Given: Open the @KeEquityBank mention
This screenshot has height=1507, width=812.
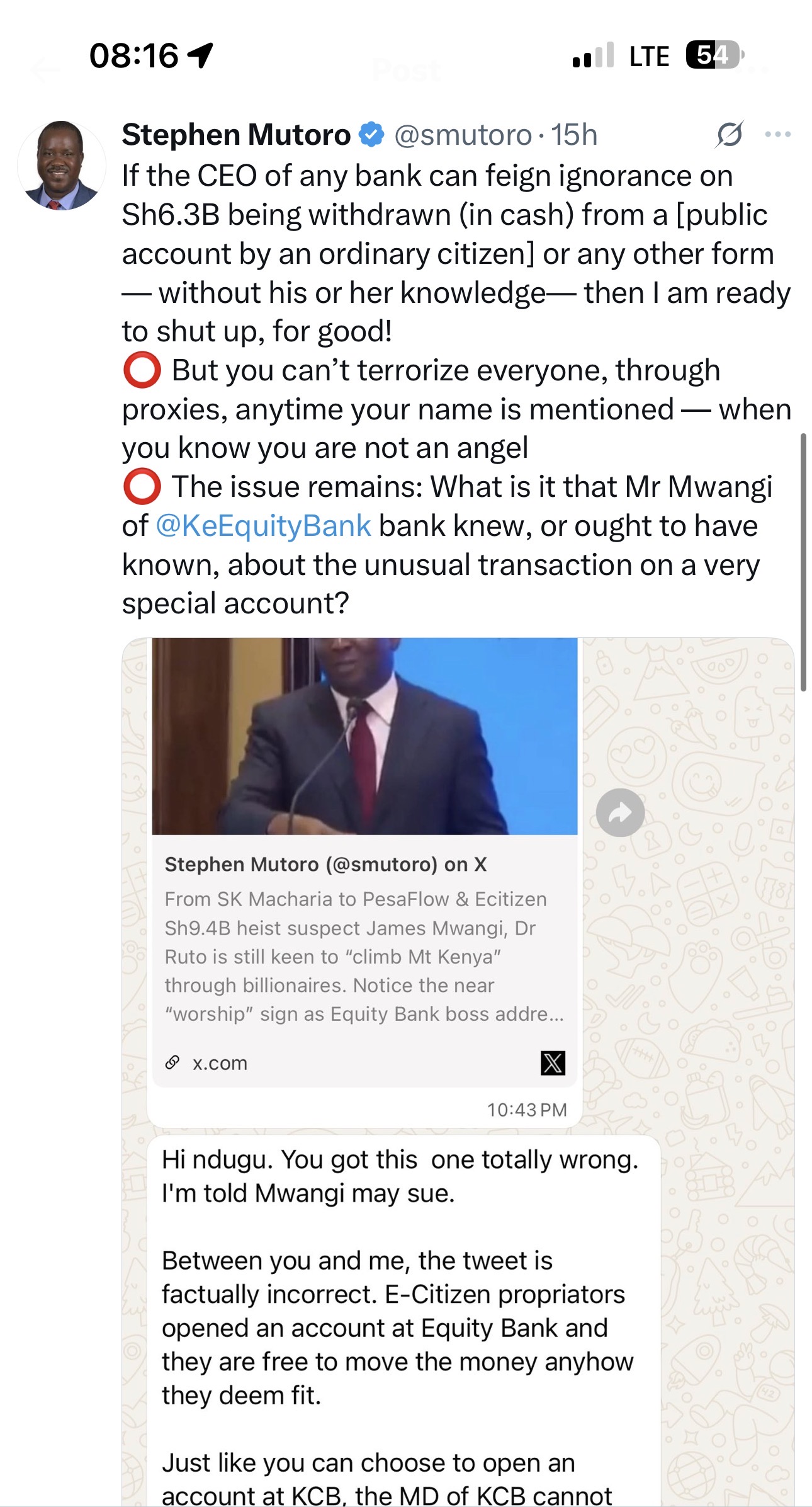Looking at the screenshot, I should (x=263, y=526).
